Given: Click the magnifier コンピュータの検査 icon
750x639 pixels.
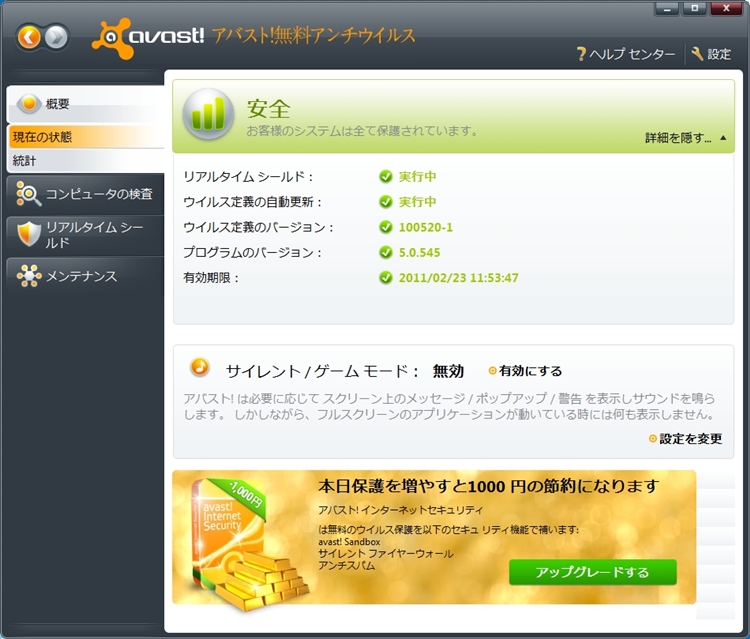Looking at the screenshot, I should click(x=28, y=193).
